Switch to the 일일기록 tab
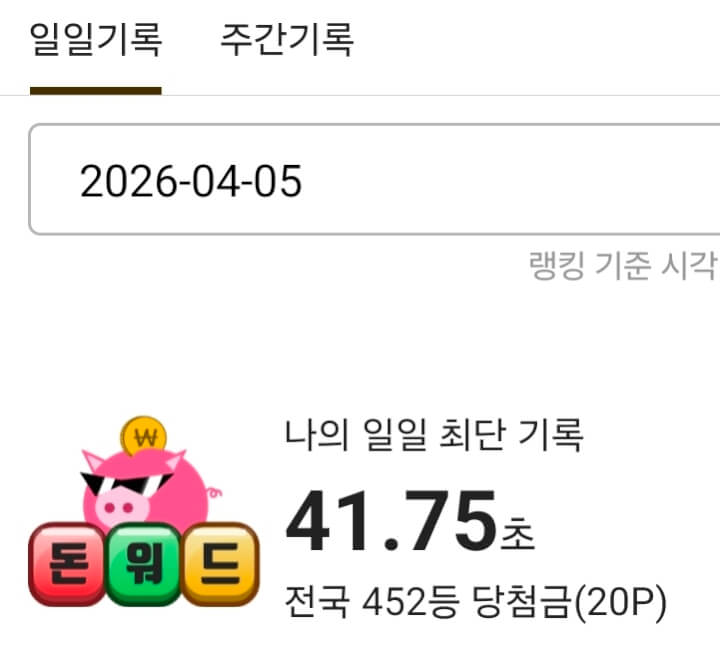Viewport: 720px width, 666px height. [96, 40]
